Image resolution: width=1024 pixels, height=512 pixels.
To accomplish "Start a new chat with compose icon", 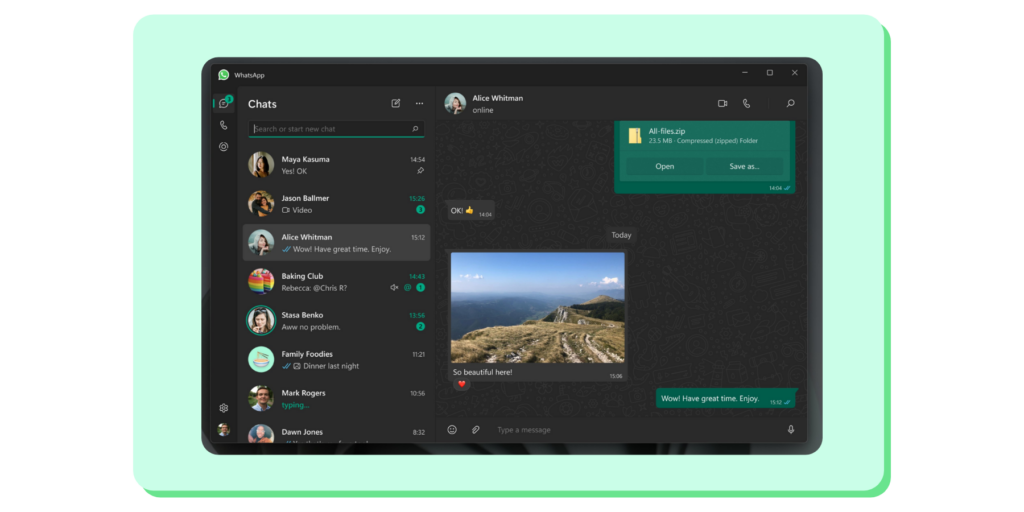I will (396, 104).
